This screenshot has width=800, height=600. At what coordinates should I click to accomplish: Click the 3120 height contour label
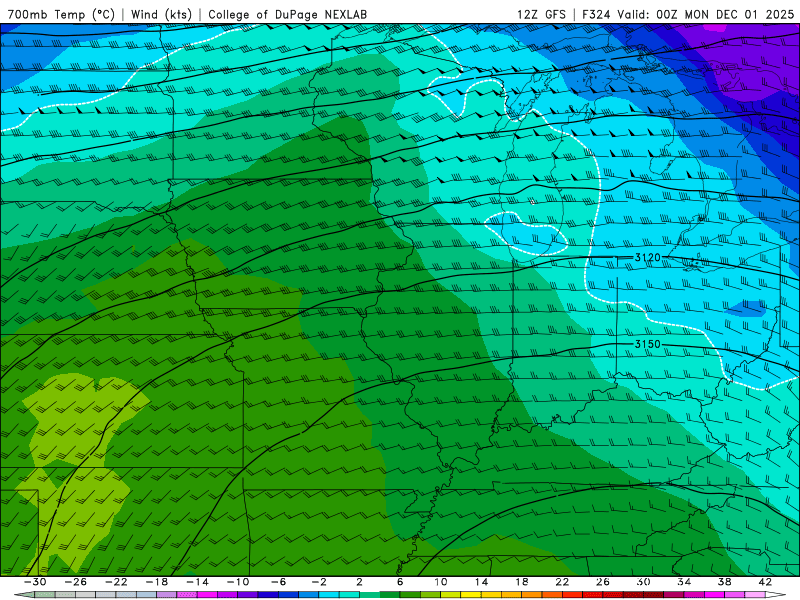click(647, 258)
